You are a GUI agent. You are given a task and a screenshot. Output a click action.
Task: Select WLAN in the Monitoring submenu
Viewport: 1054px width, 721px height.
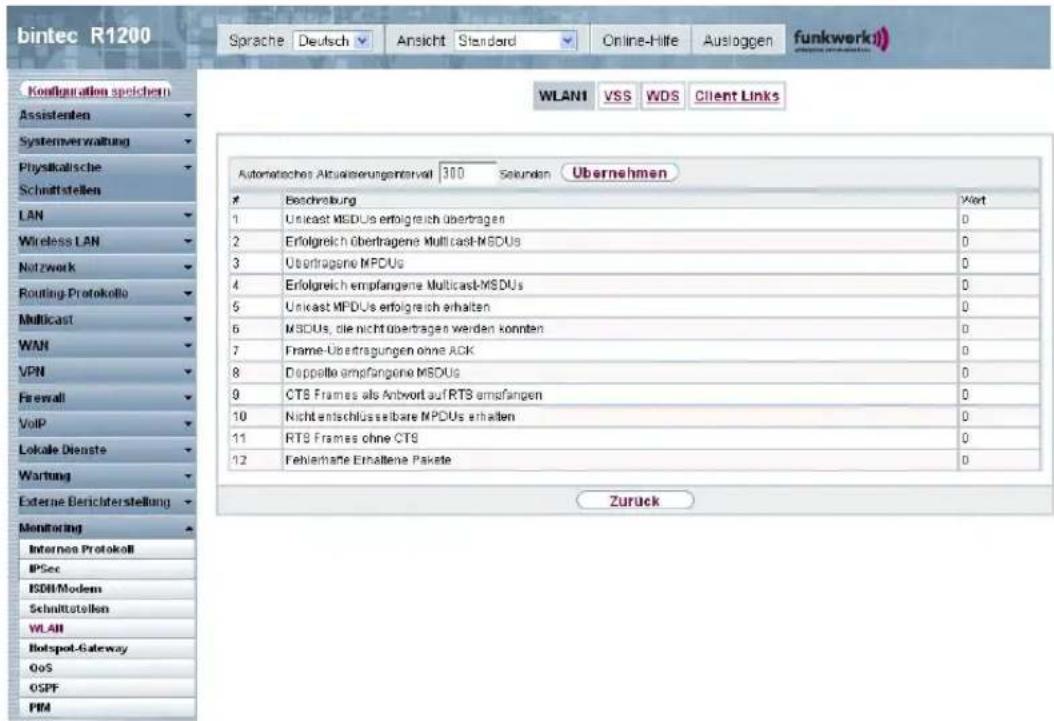[x=108, y=628]
